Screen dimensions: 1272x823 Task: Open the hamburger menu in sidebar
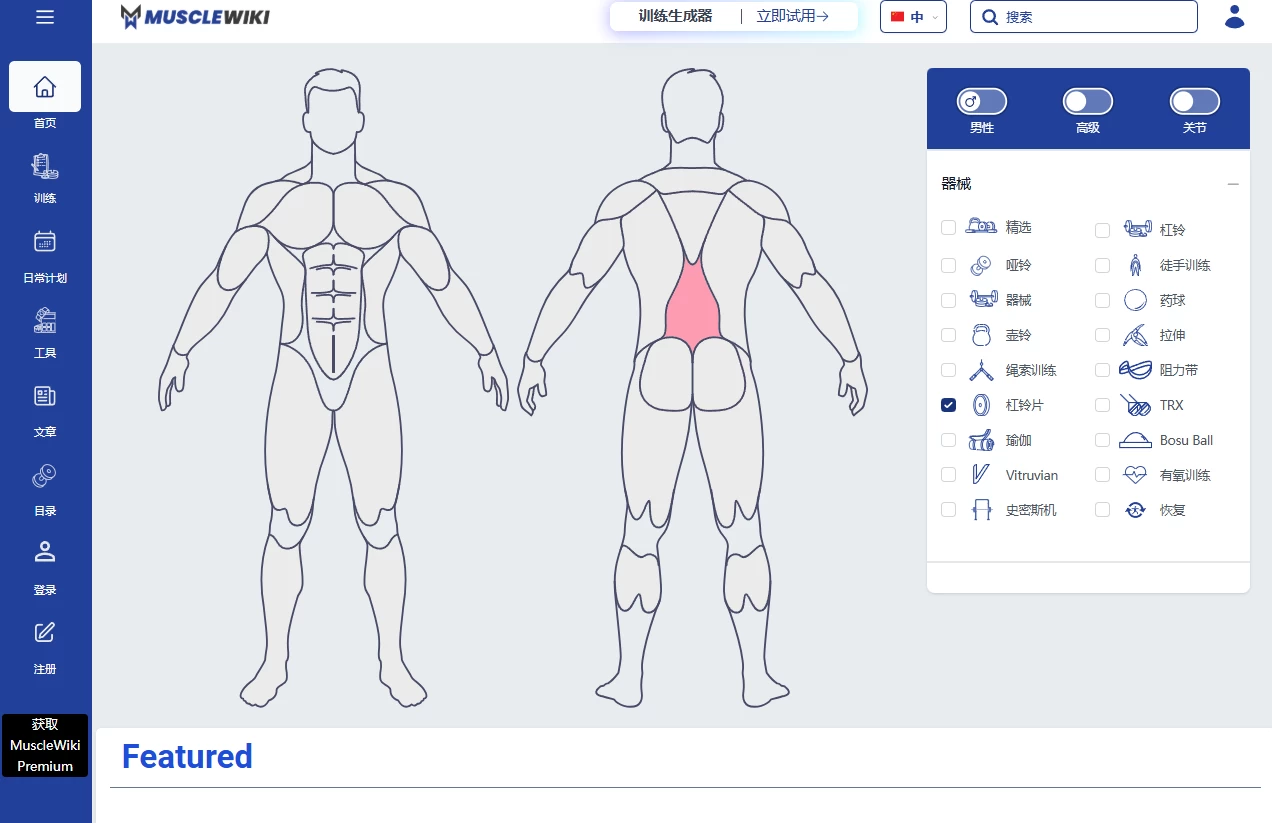(45, 17)
